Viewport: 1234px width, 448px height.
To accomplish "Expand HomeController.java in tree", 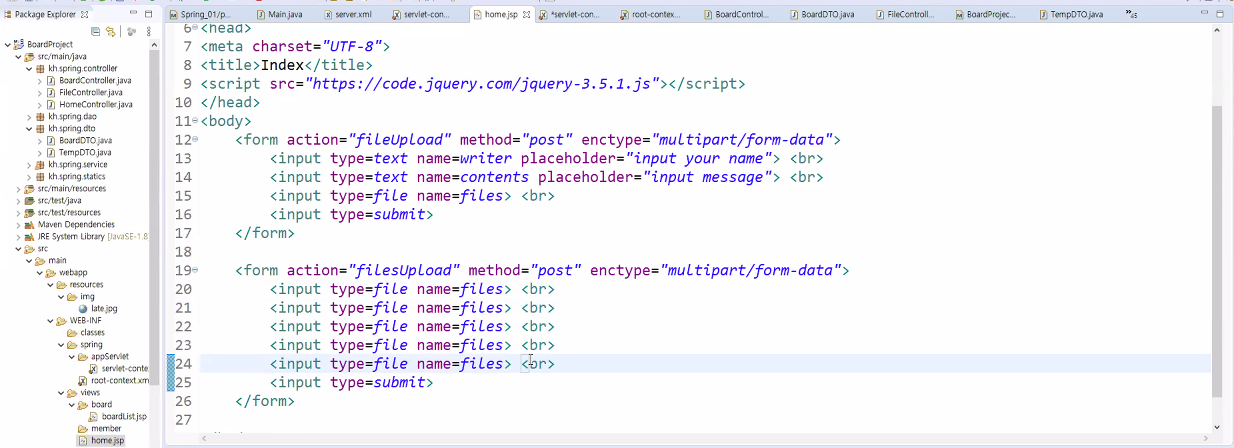I will [x=40, y=105].
